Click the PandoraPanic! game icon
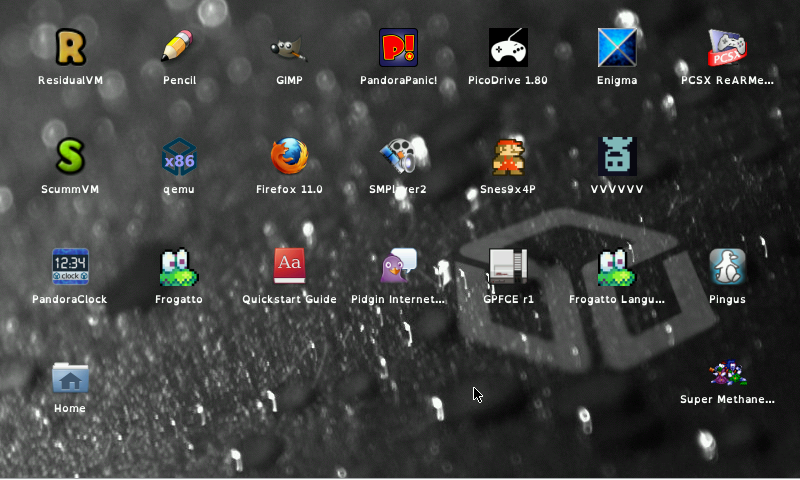 click(x=398, y=47)
